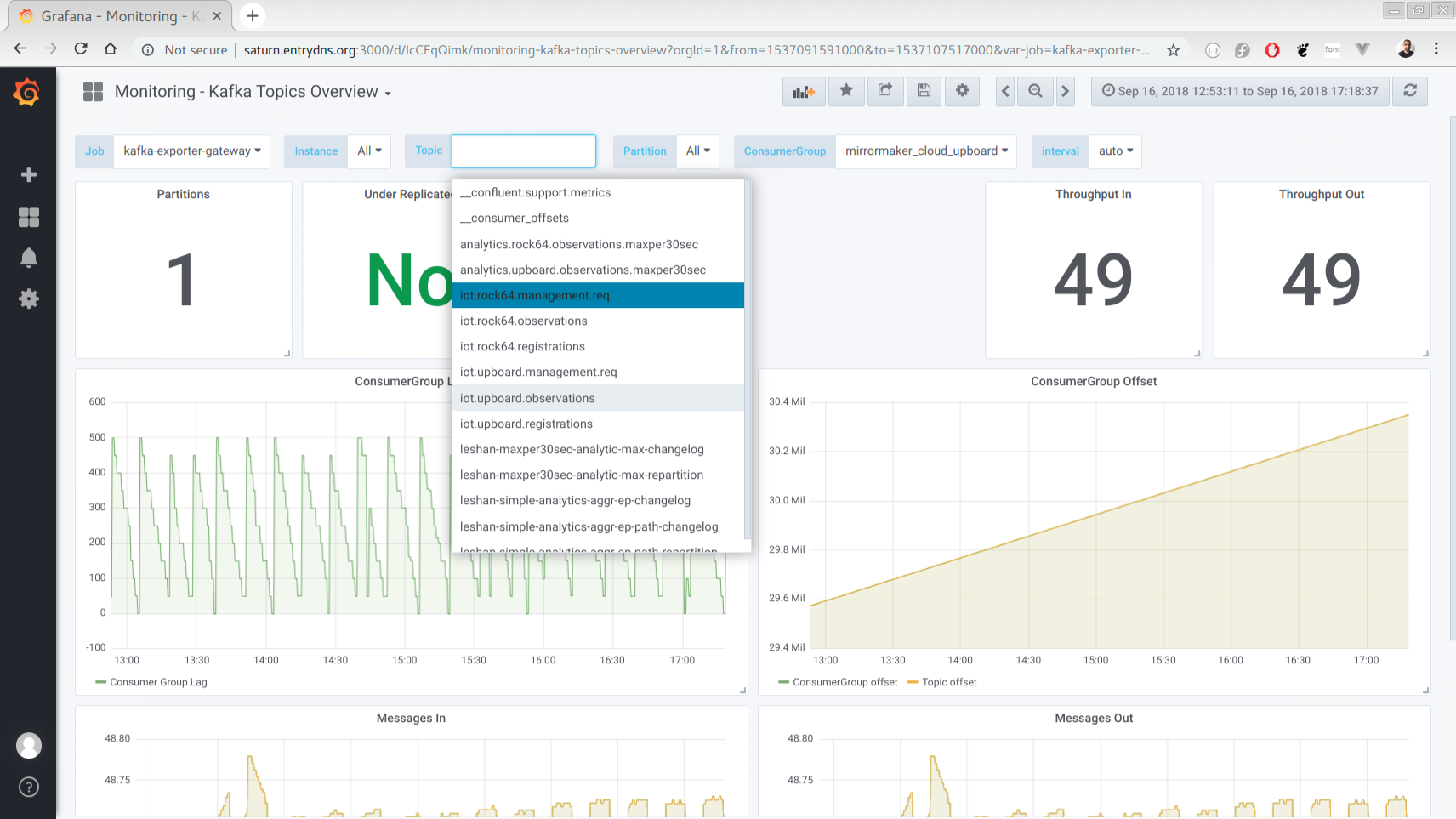Bookmark page with address bar star

point(1174,49)
